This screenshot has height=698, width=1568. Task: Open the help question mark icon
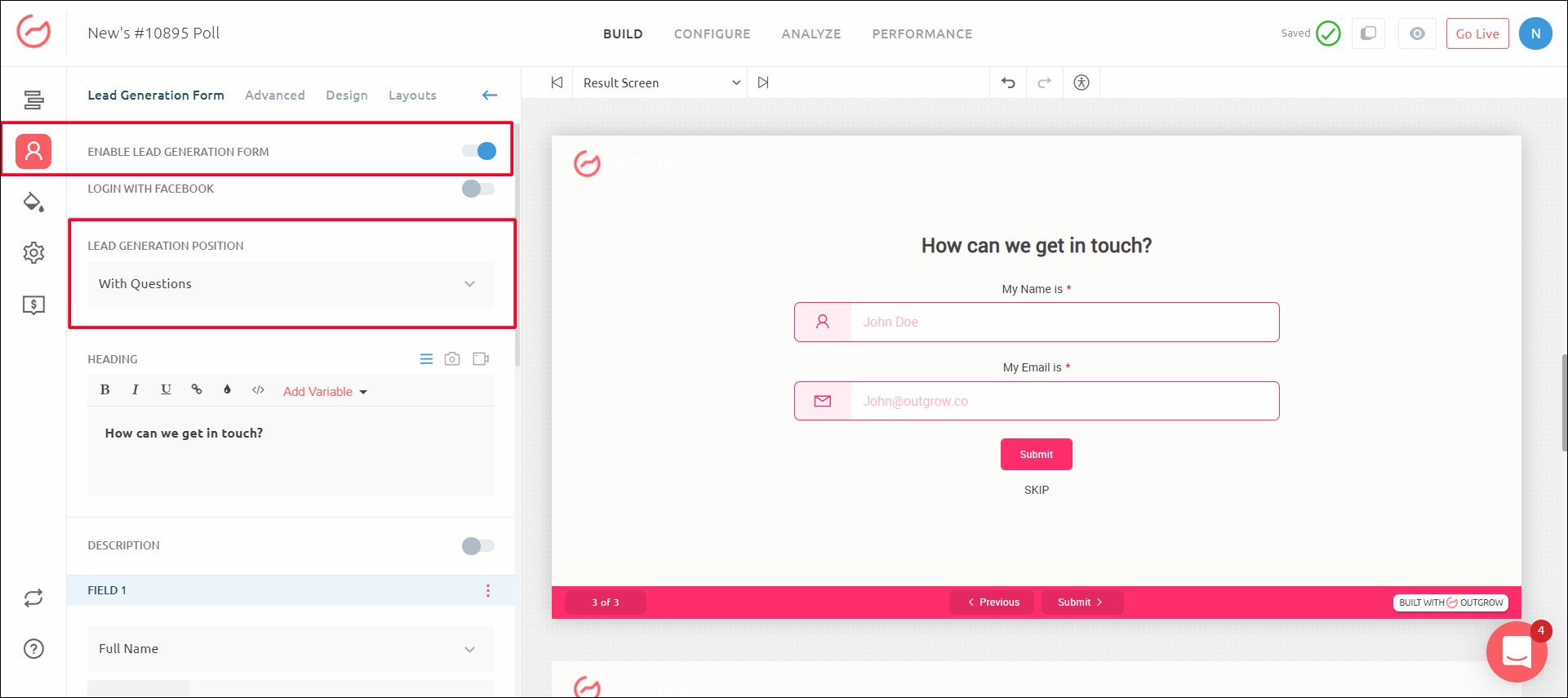click(x=33, y=649)
